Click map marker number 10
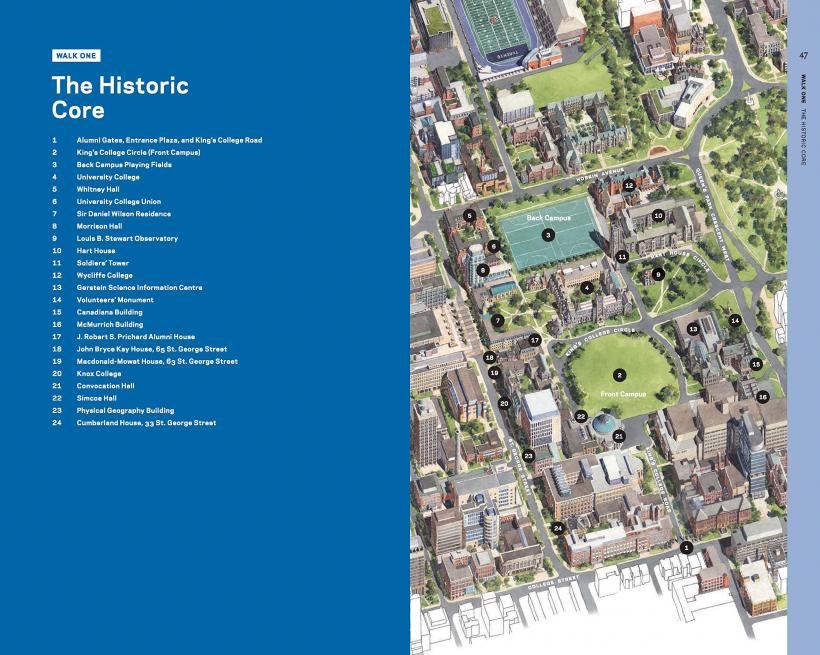Viewport: 820px width, 655px height. (x=658, y=215)
